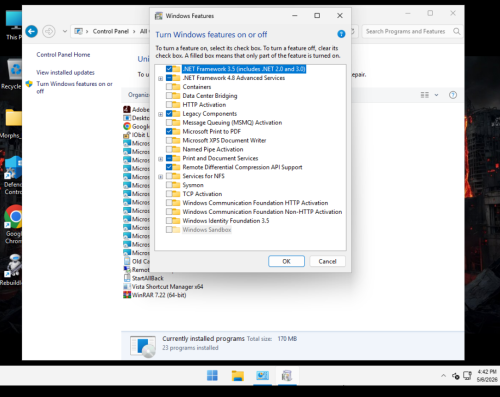
Task: Select the Recycle Bin desktop icon
Action: 13,74
